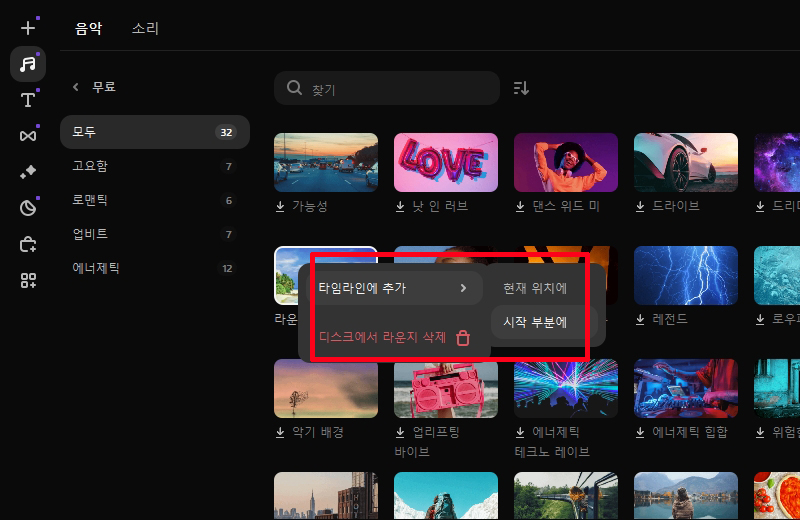Download the 에너제틱 힙합 track

pyautogui.click(x=640, y=432)
